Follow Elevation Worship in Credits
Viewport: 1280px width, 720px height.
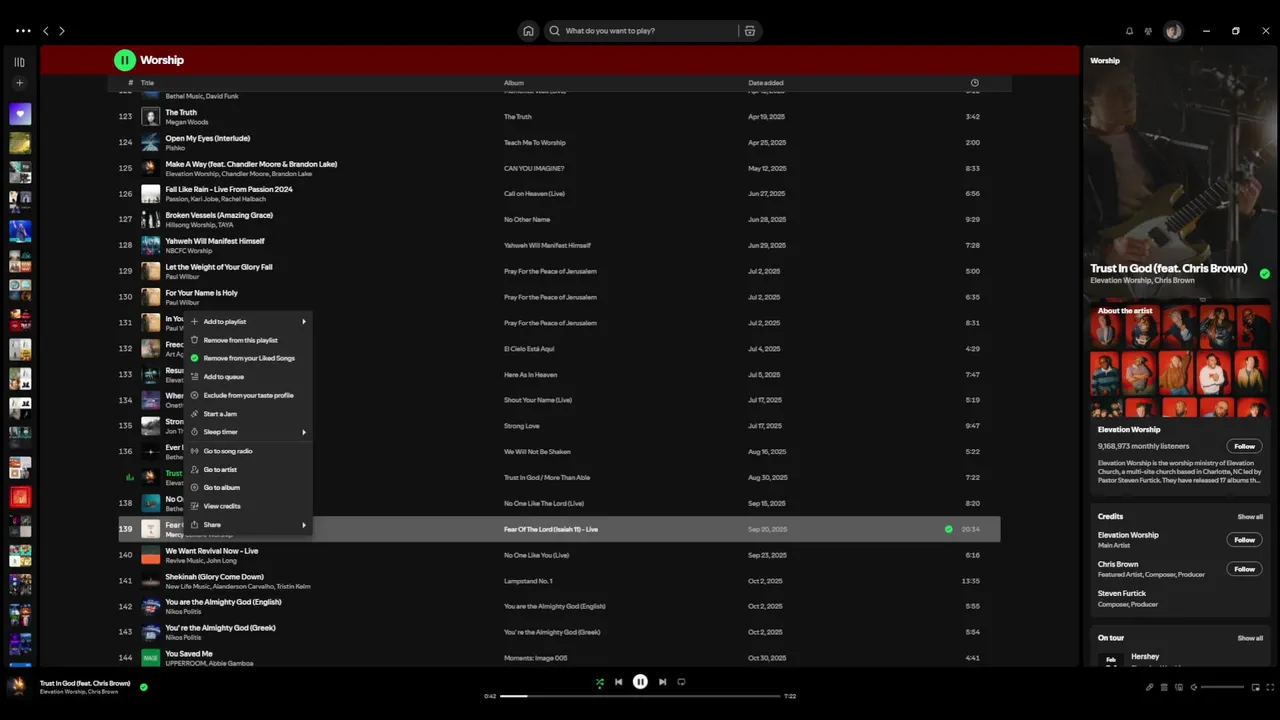(x=1244, y=540)
